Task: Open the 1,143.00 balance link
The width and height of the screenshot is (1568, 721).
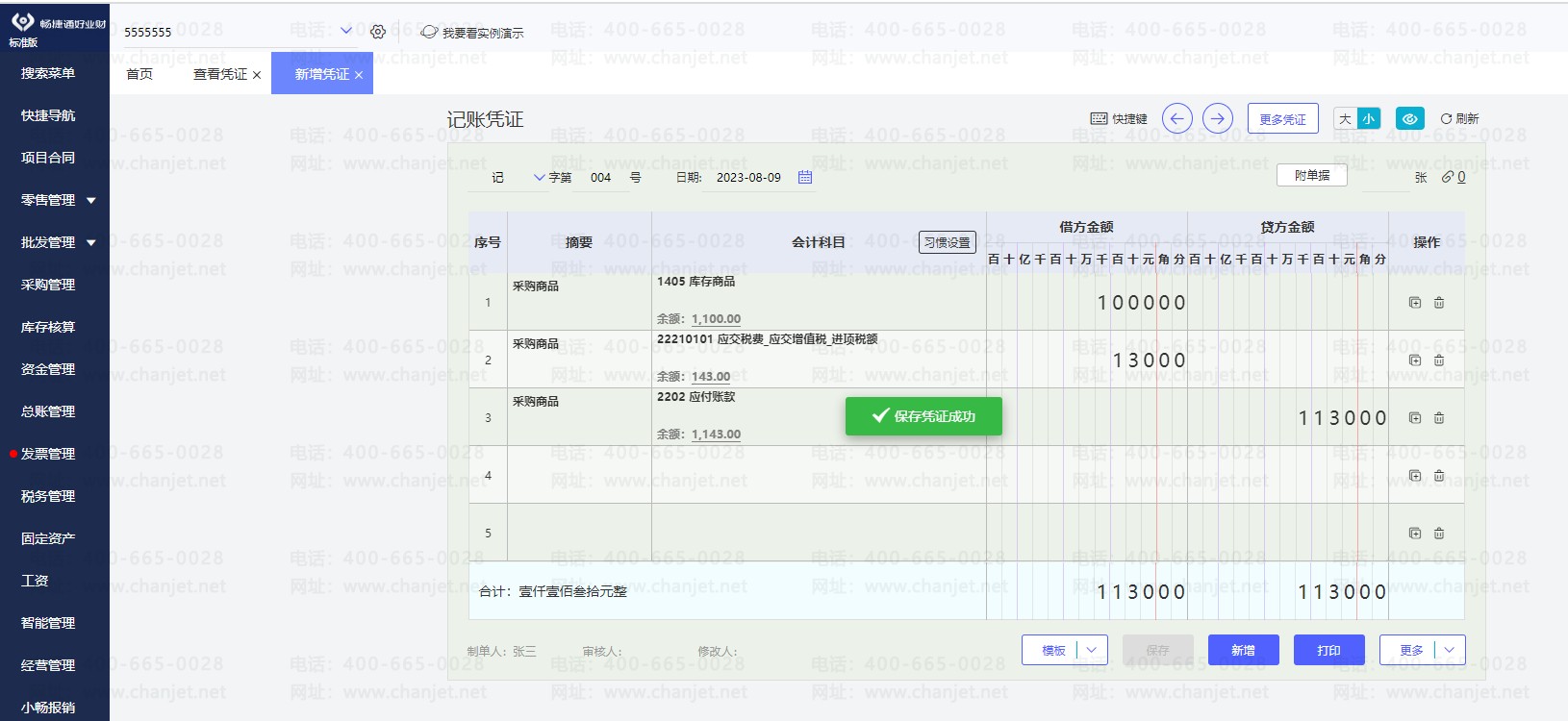Action: coord(716,435)
